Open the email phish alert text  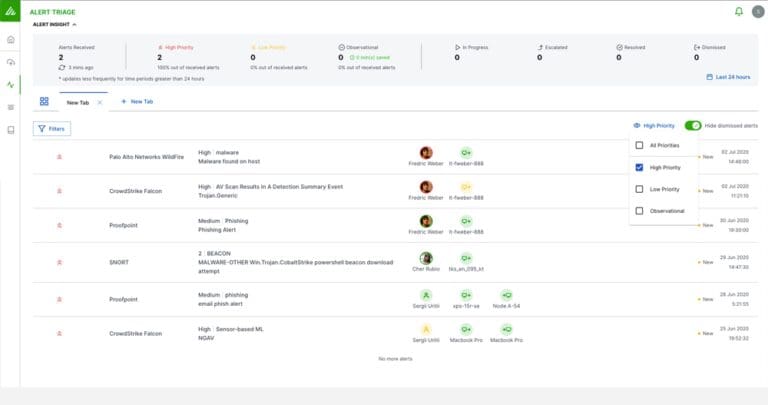[x=220, y=304]
